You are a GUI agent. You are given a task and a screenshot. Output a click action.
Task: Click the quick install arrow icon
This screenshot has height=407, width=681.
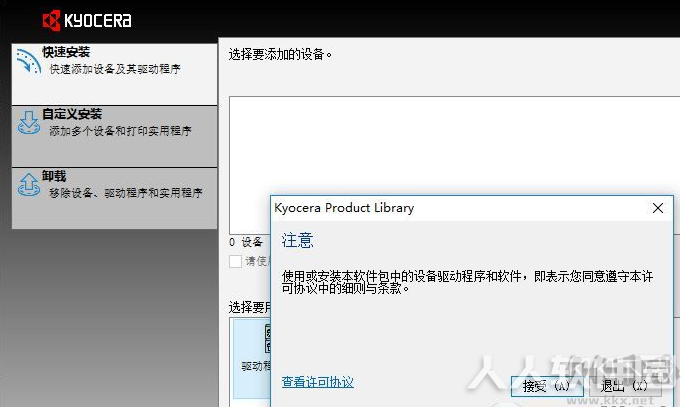(x=29, y=61)
